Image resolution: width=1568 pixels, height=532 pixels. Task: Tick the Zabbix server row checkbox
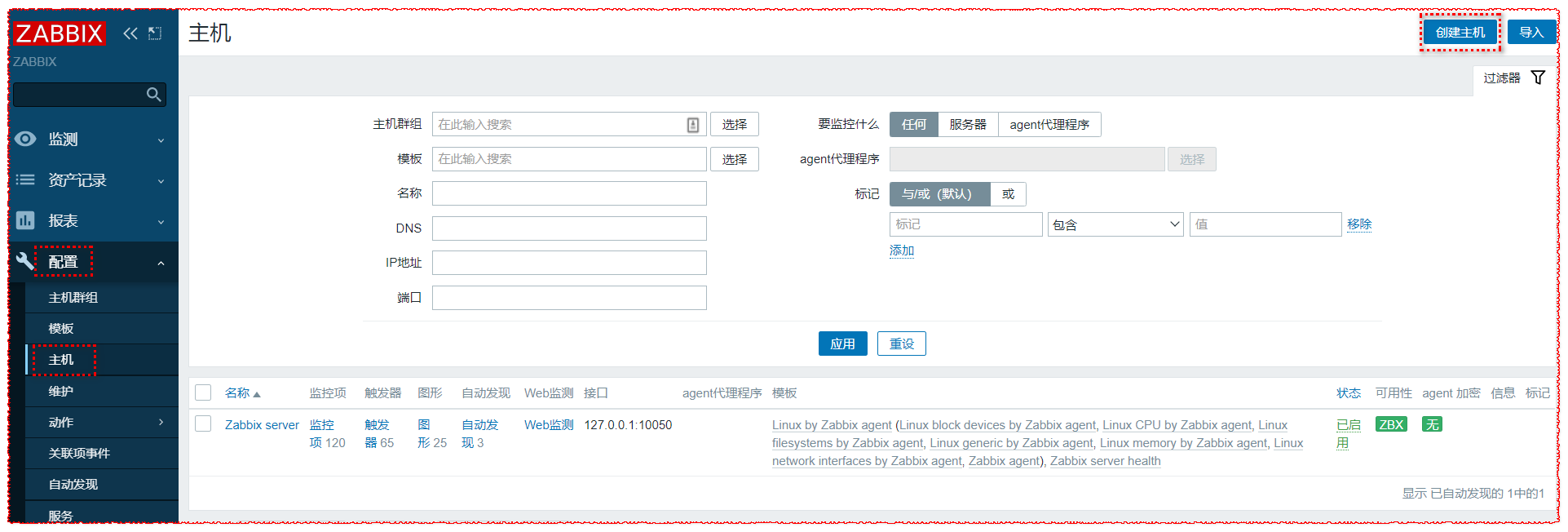pyautogui.click(x=203, y=423)
